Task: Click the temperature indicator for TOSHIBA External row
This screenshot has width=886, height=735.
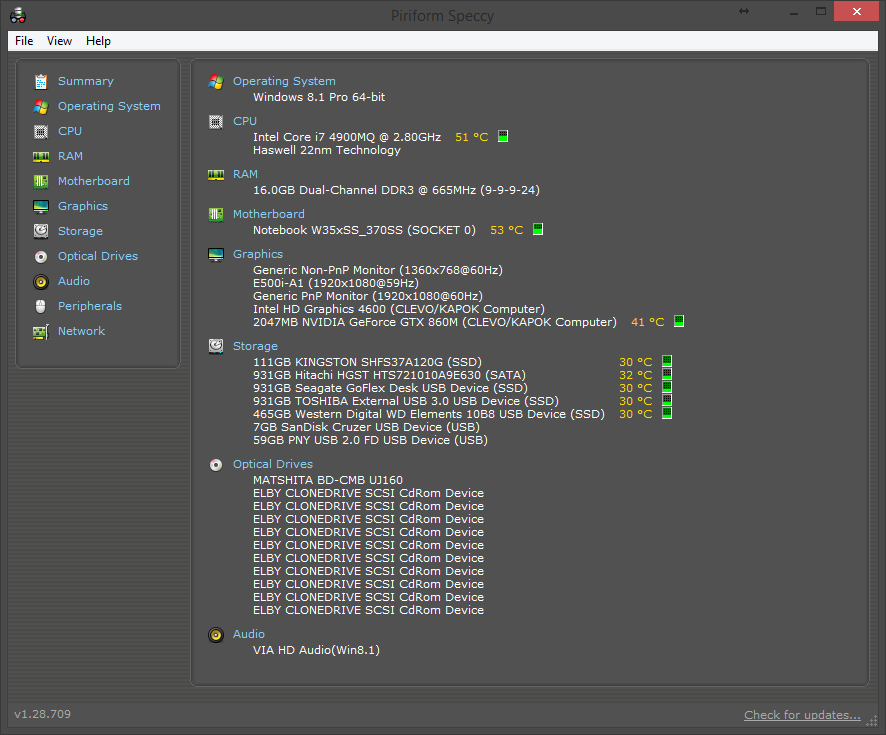Action: [x=667, y=400]
